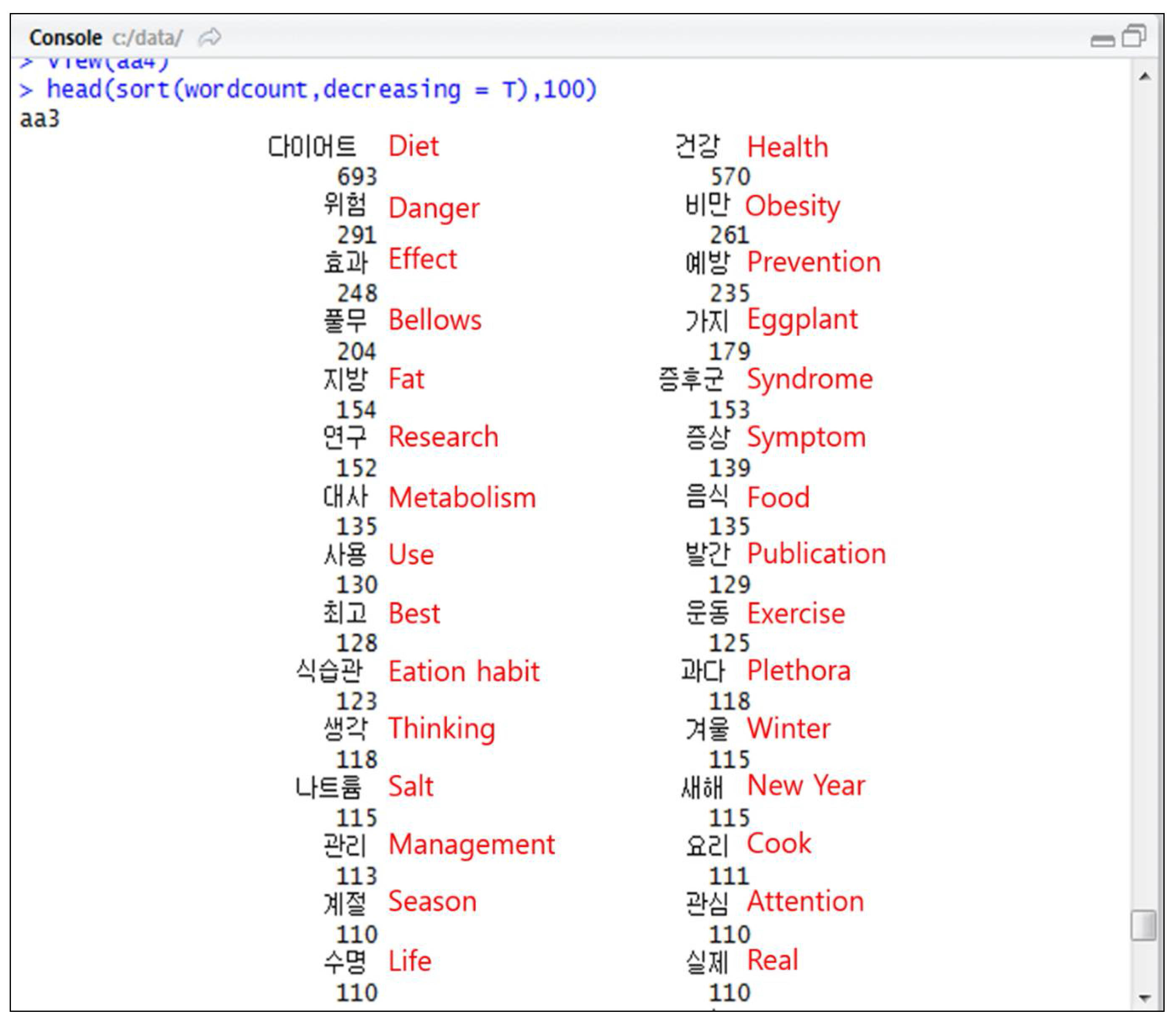Click the c:/data/ path label

(x=147, y=38)
